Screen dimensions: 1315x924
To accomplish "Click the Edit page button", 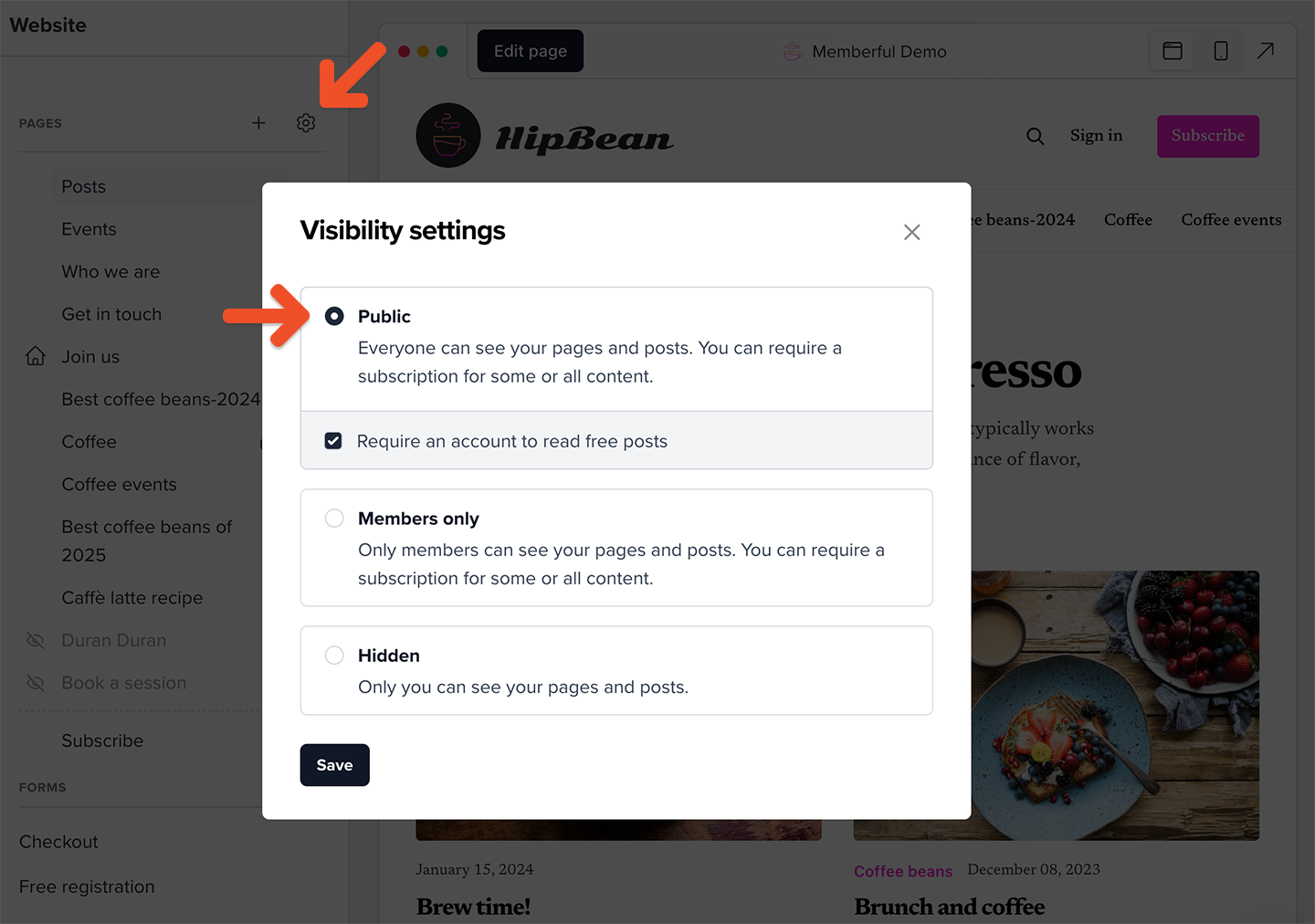I will pos(530,50).
